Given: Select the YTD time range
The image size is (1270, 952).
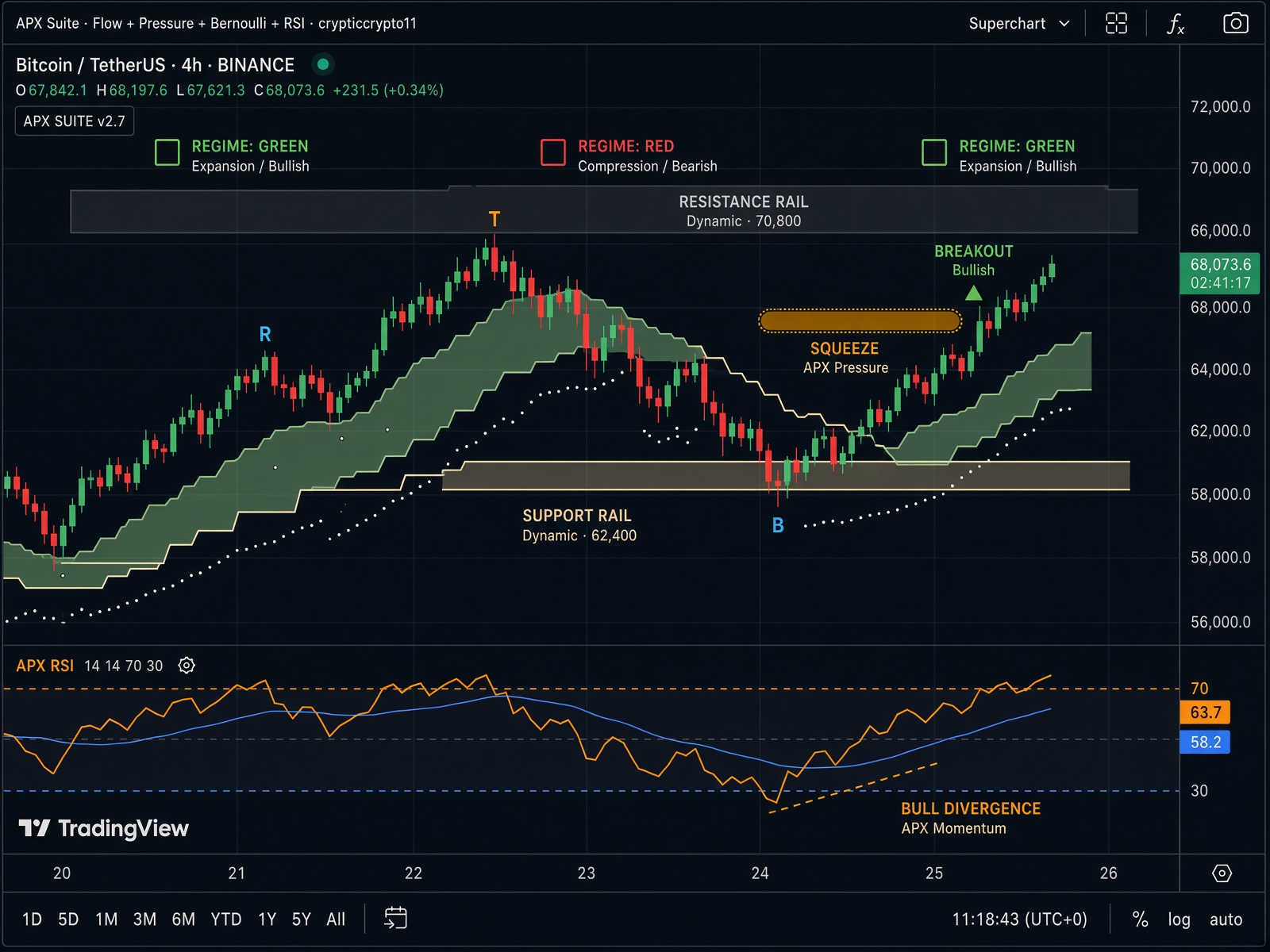Looking at the screenshot, I should (226, 919).
